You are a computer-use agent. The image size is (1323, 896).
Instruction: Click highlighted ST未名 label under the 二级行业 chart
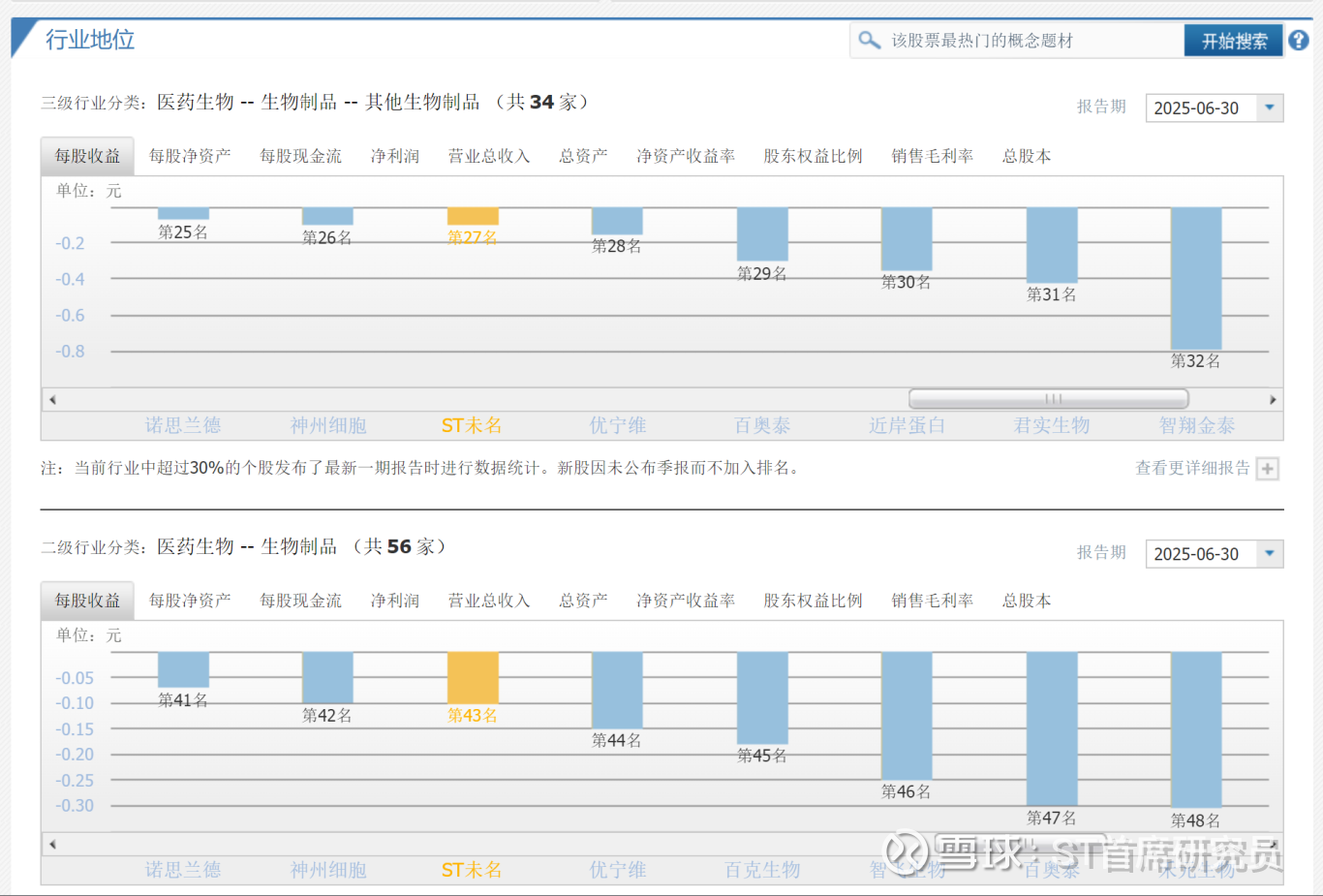click(472, 870)
